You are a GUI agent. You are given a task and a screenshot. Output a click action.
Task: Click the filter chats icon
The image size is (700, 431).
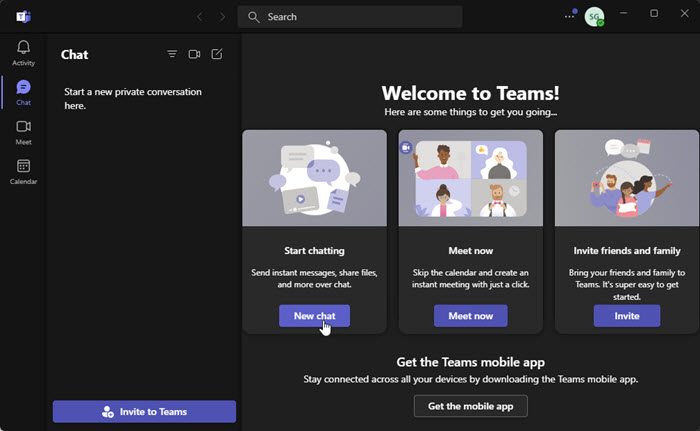click(x=172, y=55)
